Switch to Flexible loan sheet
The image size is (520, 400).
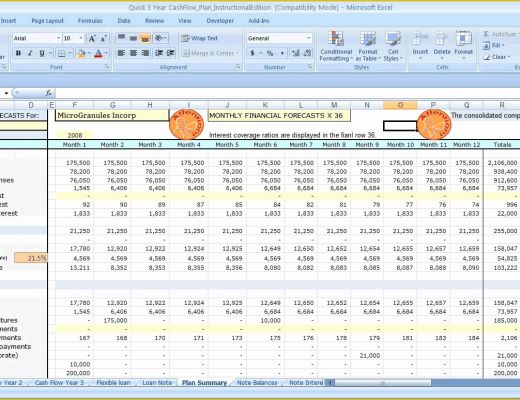click(113, 383)
